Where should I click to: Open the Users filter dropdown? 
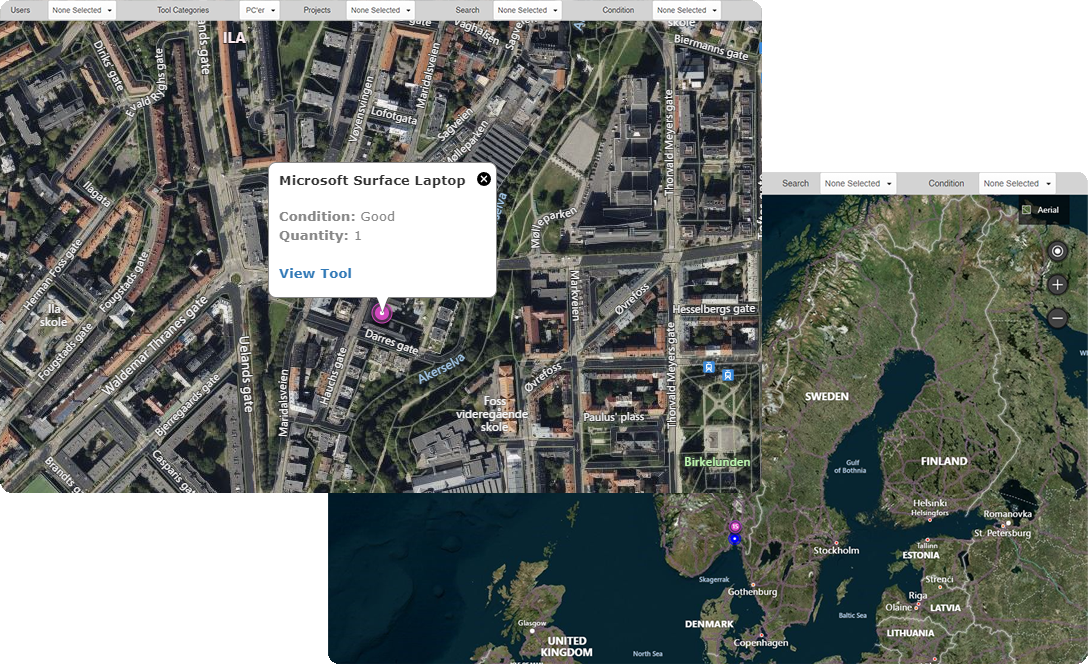point(82,10)
